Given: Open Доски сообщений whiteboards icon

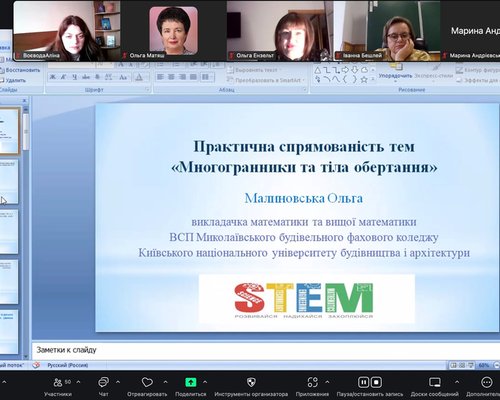Looking at the screenshot, I should pos(435,382).
